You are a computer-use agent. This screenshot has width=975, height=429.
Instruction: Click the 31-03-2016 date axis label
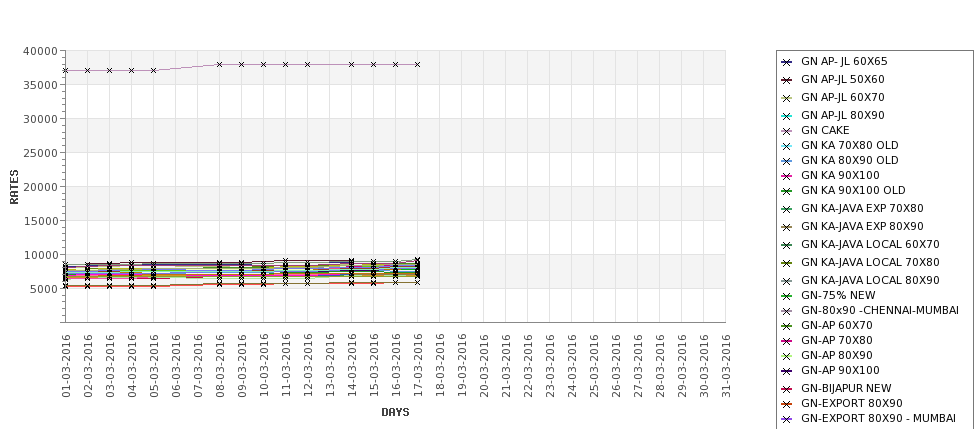point(726,365)
